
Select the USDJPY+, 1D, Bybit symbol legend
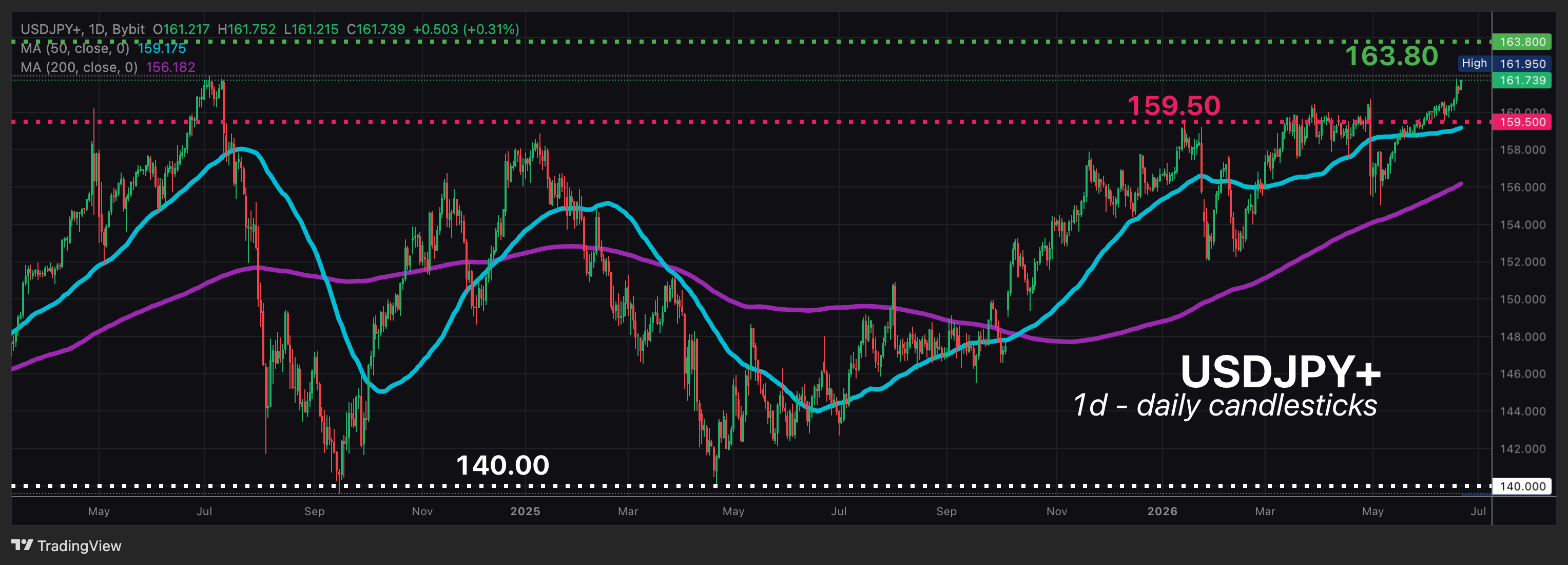[83, 29]
